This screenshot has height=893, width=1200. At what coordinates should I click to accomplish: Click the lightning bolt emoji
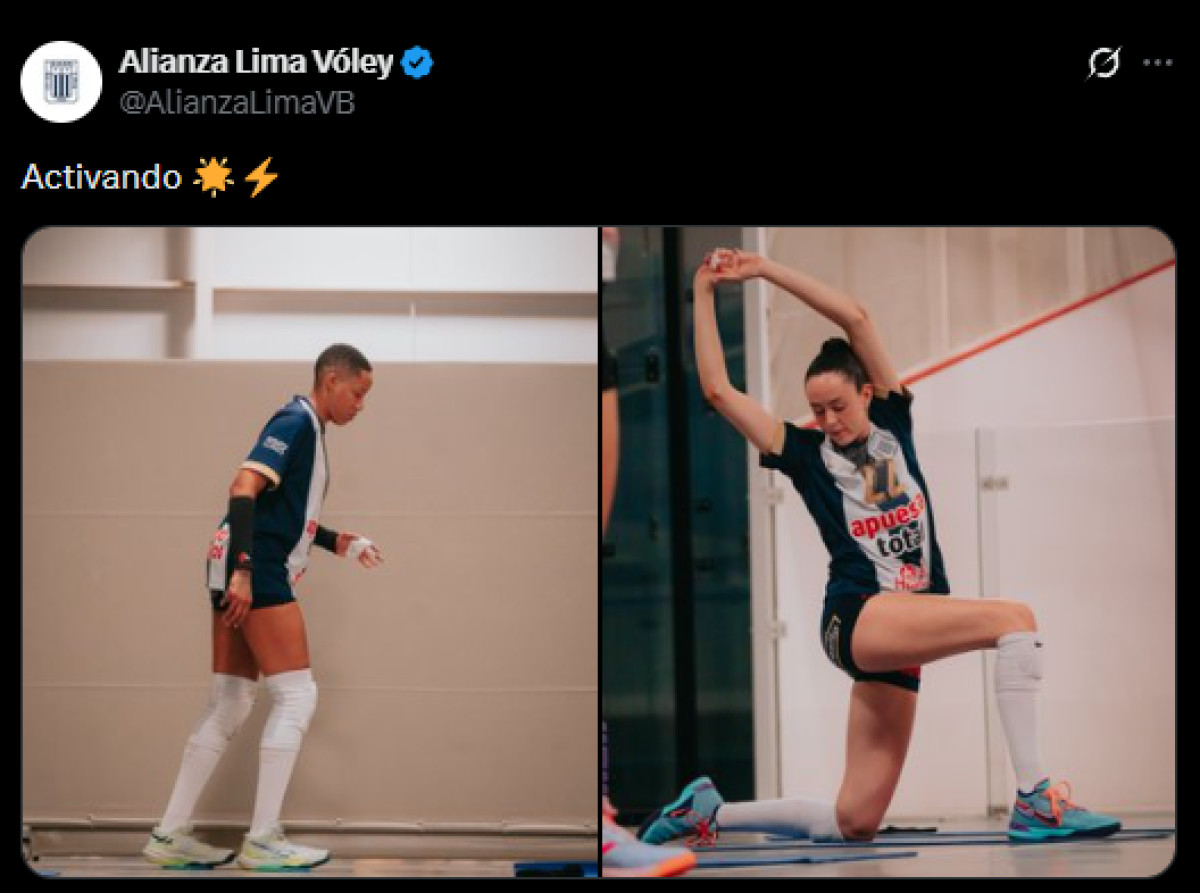tap(261, 177)
